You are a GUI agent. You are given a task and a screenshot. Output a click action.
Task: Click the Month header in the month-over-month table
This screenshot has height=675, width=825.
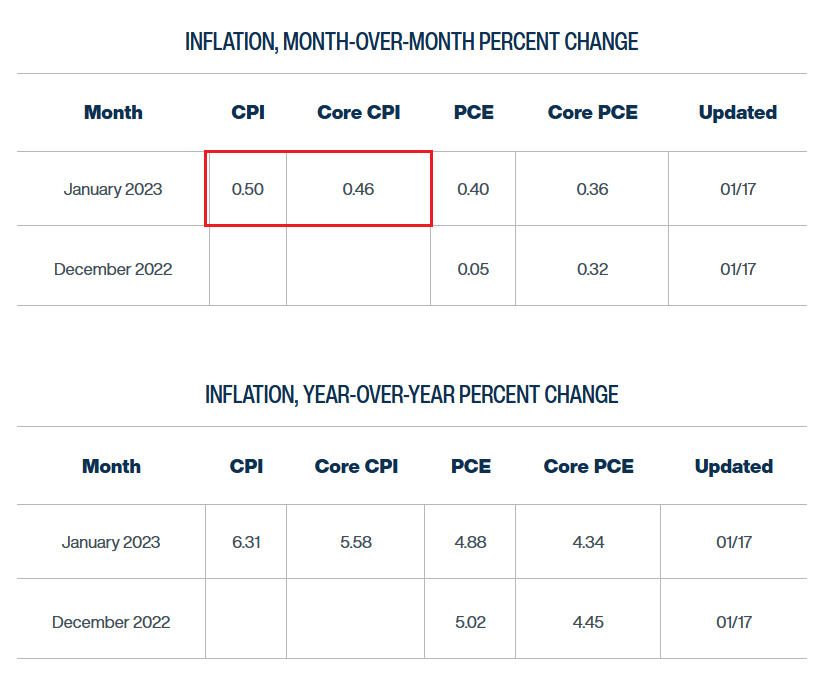point(113,112)
